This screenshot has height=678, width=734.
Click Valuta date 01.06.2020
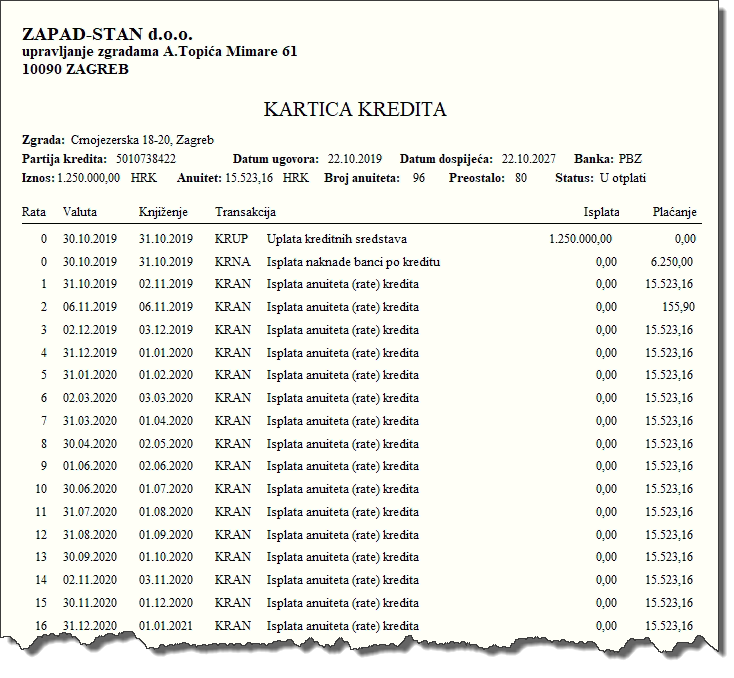[90, 466]
